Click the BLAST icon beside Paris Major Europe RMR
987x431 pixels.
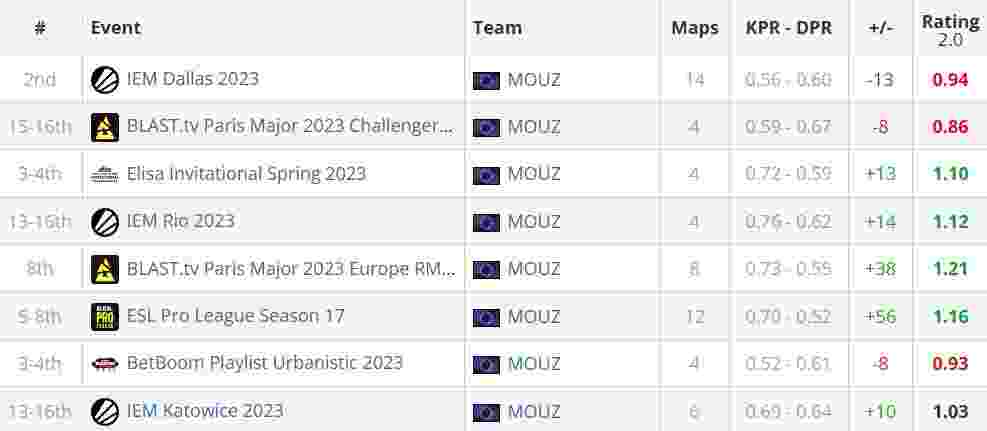point(104,269)
